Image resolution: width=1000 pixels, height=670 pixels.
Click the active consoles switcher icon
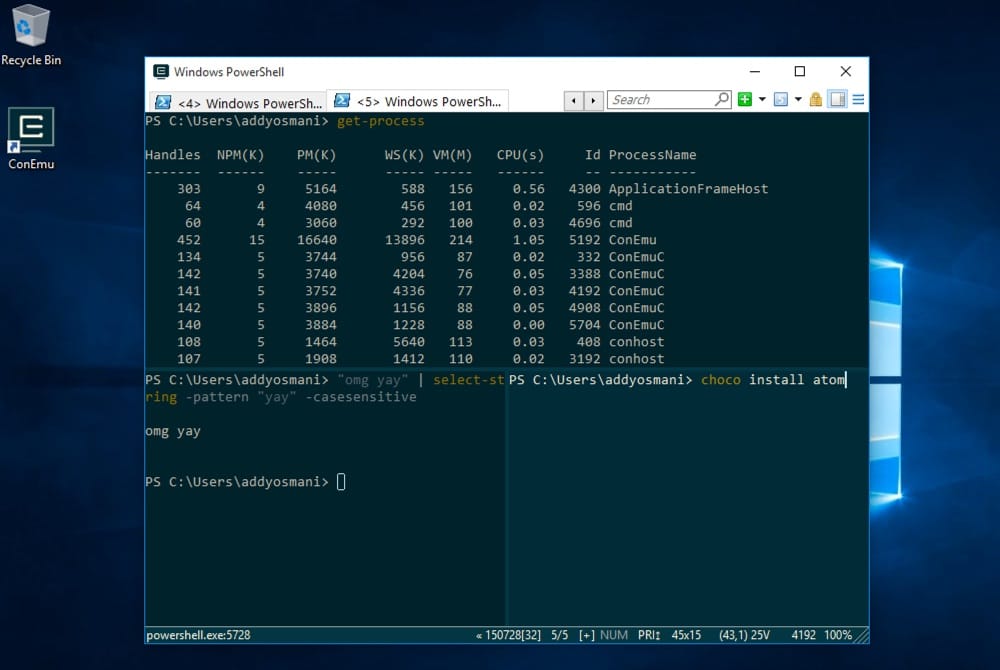point(781,100)
